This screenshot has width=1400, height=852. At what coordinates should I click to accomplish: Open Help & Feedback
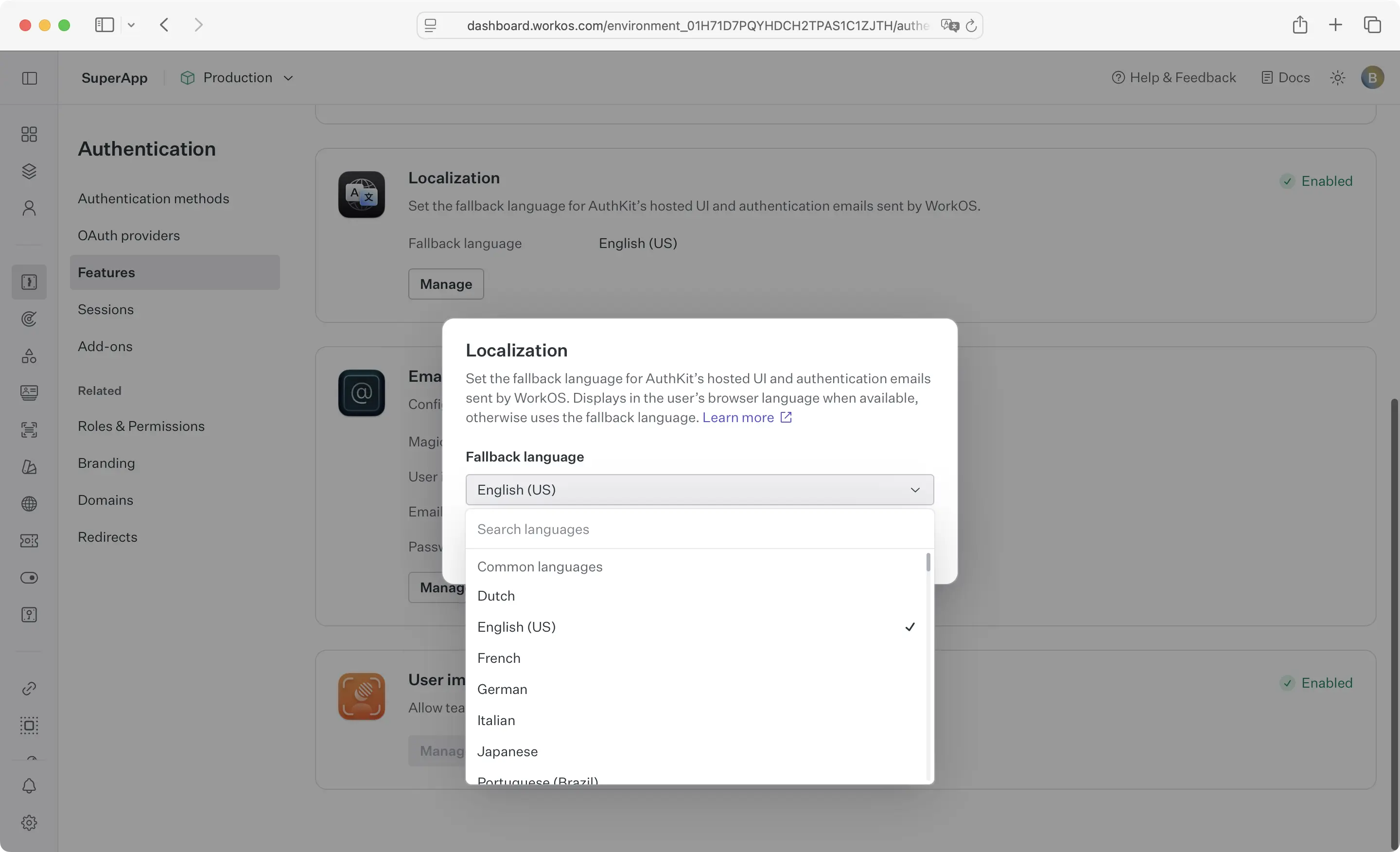1173,78
